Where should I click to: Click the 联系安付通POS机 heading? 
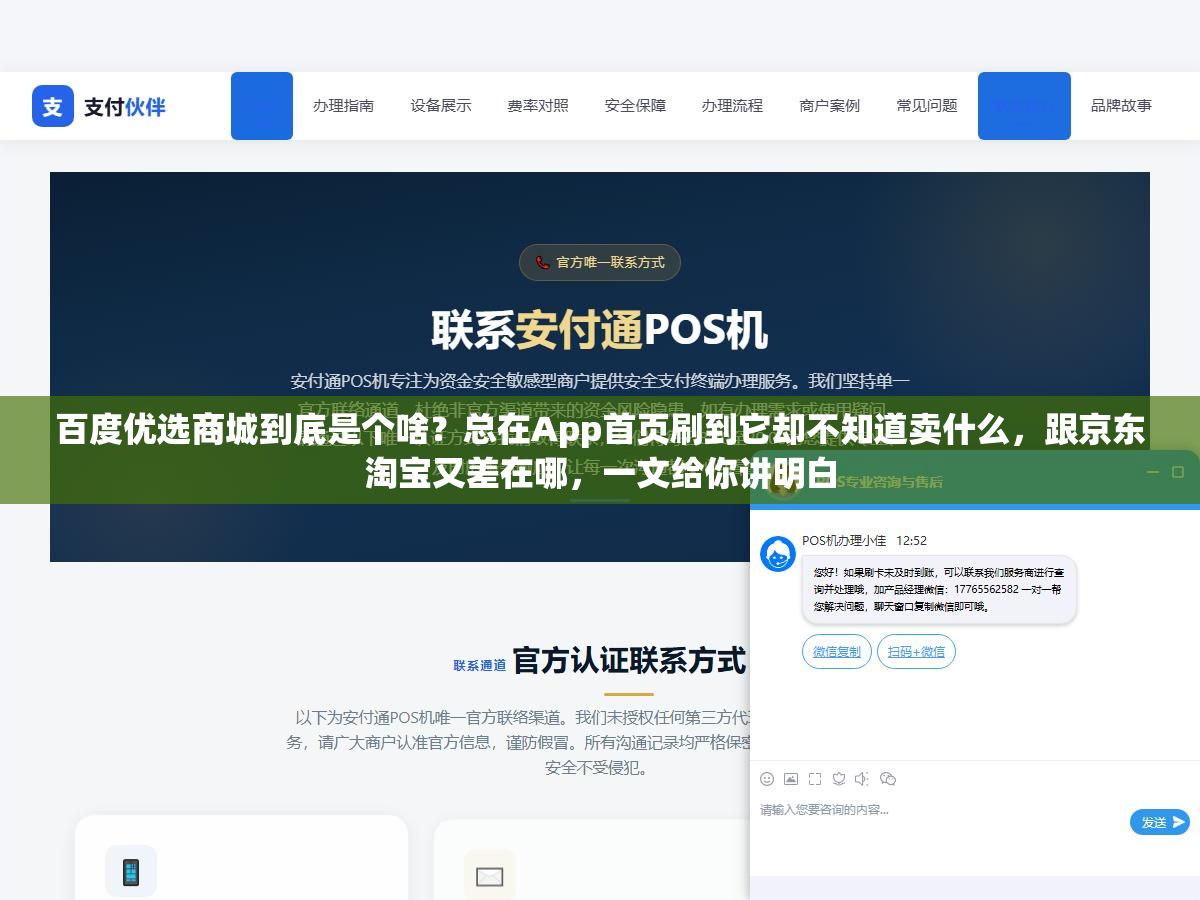pyautogui.click(x=600, y=330)
